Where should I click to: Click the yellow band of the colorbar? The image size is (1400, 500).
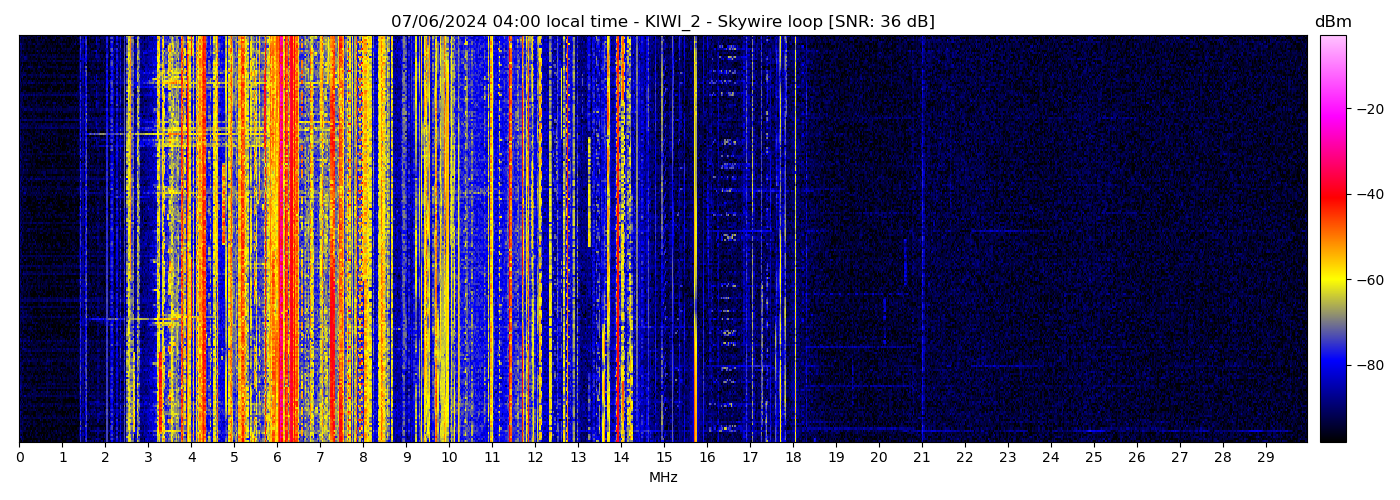point(1333,282)
